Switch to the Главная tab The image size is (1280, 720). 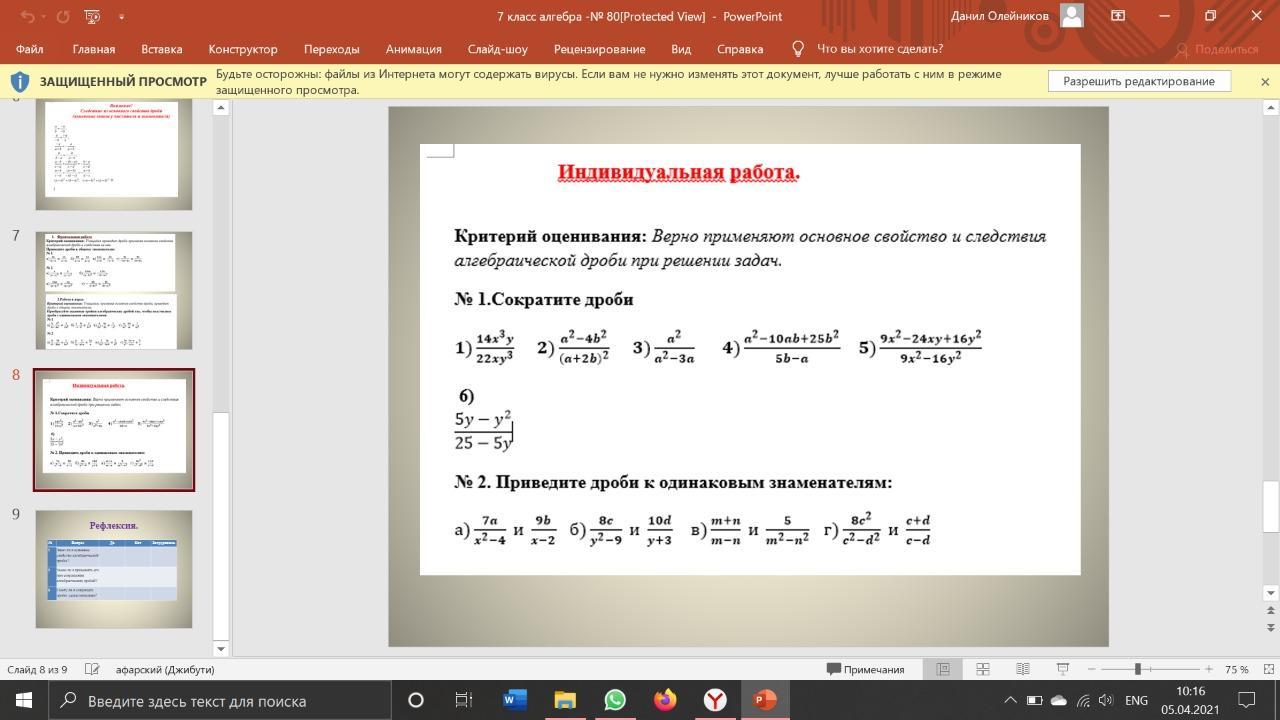94,49
